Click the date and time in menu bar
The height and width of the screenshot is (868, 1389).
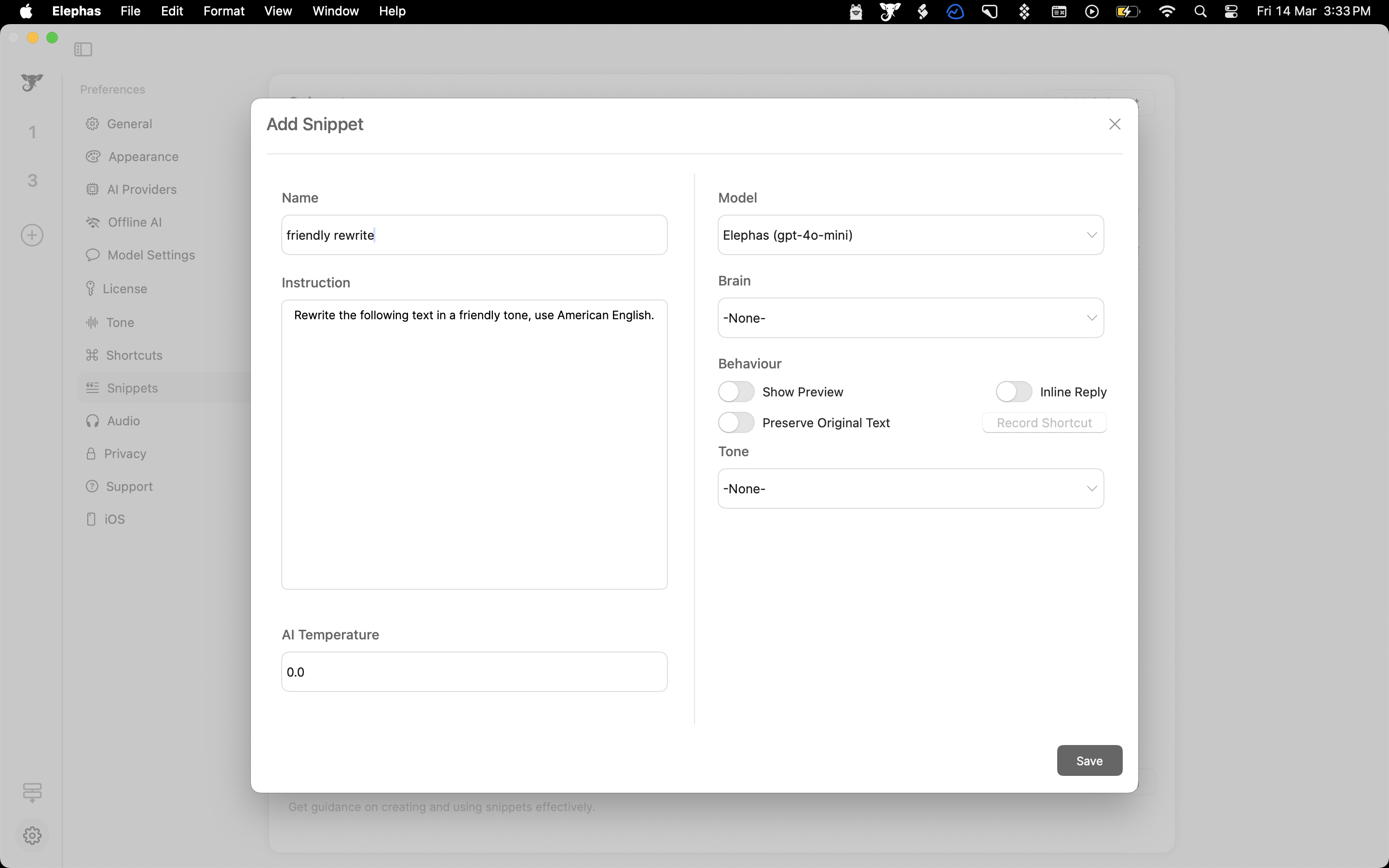click(x=1313, y=12)
